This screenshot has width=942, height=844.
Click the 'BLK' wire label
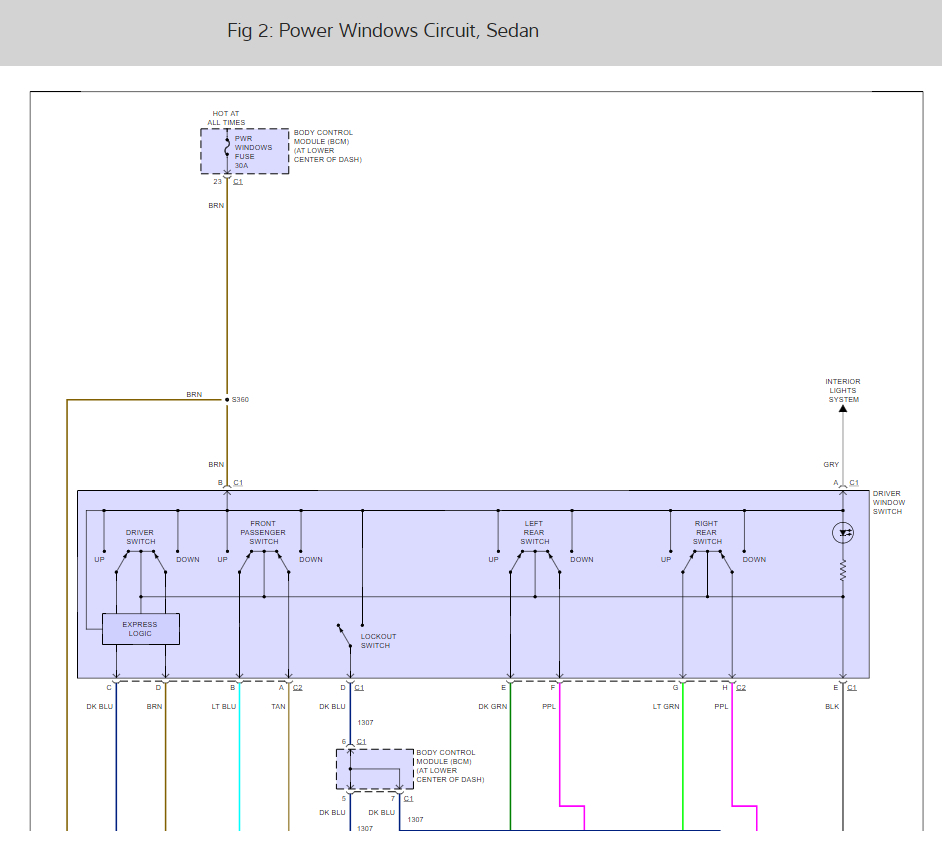click(832, 706)
